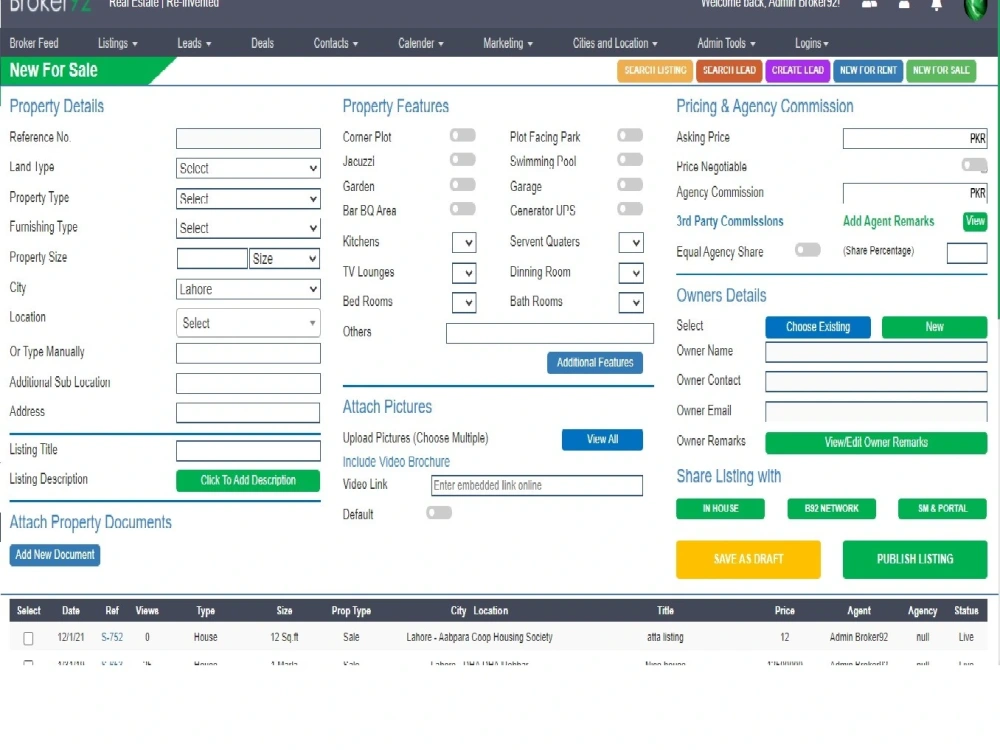Expand the Location select dropdown
This screenshot has height=750, width=1000.
click(248, 323)
